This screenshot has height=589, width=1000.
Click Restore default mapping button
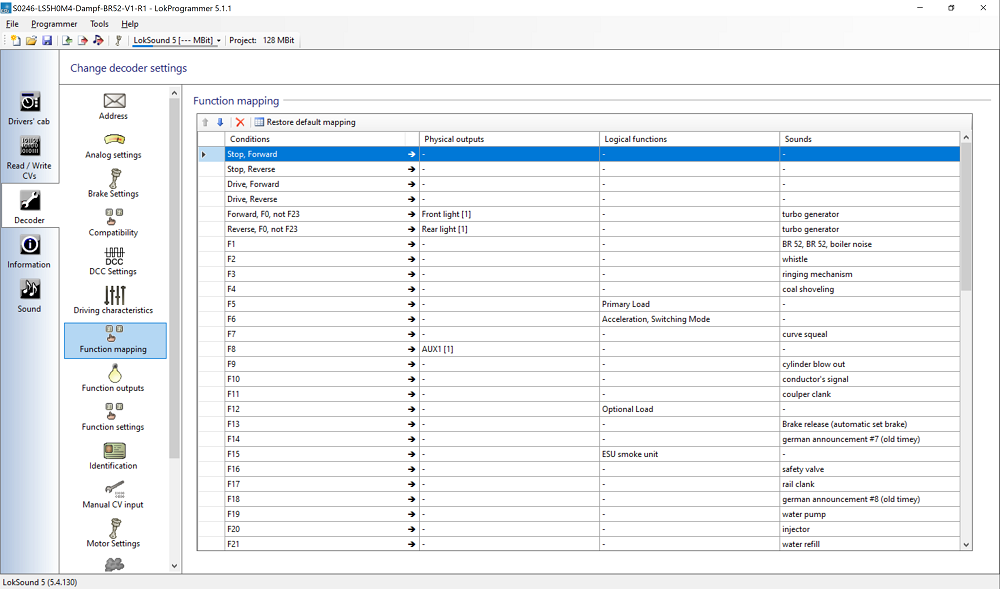pyautogui.click(x=304, y=122)
